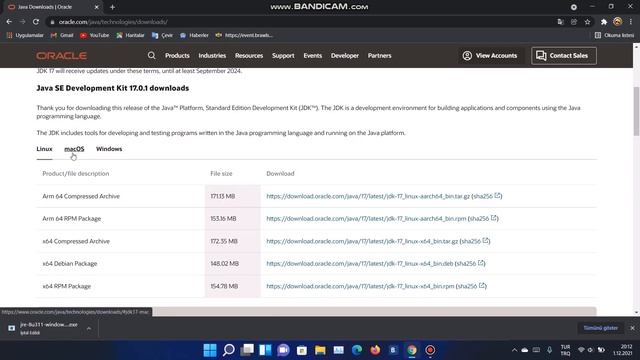The width and height of the screenshot is (640, 360).
Task: Open File Explorer from taskbar
Action: point(320,350)
